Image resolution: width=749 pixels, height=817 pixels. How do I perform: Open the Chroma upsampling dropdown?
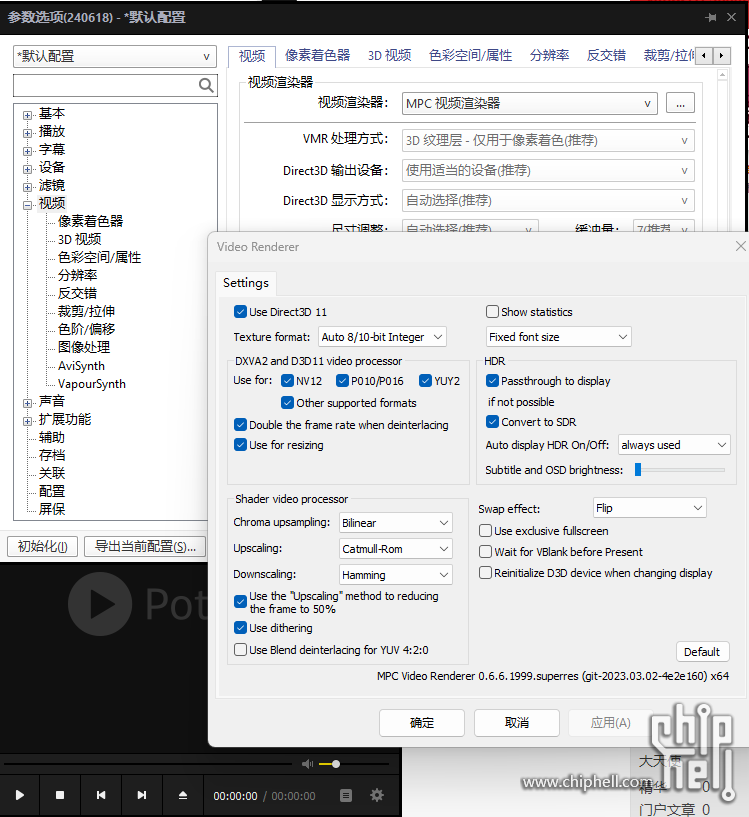pyautogui.click(x=396, y=523)
